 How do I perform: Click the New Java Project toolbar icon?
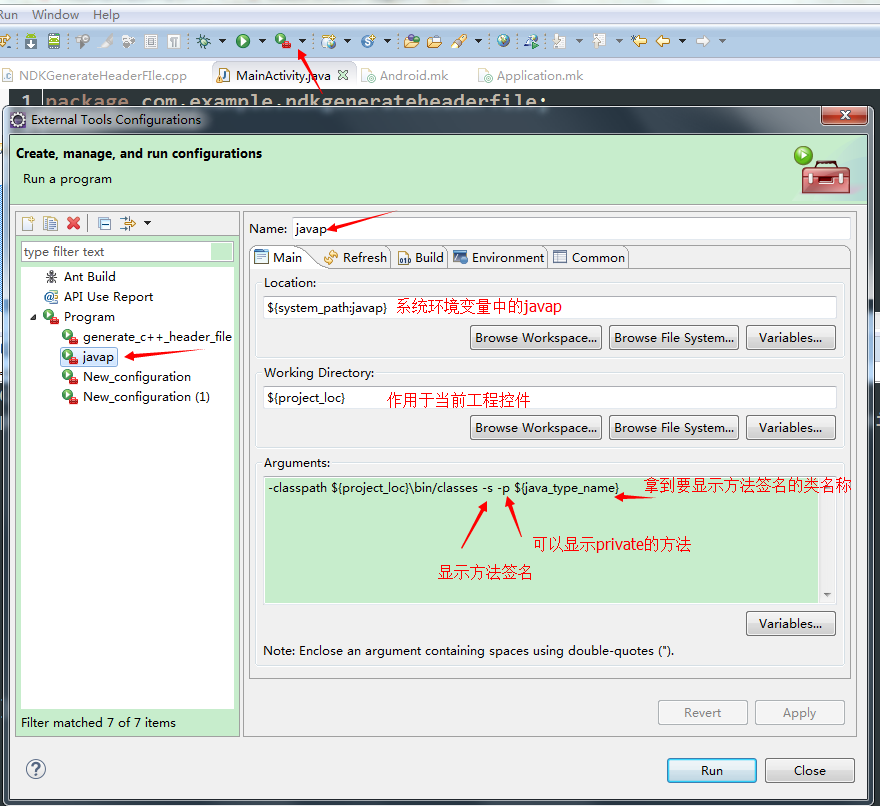click(x=329, y=41)
